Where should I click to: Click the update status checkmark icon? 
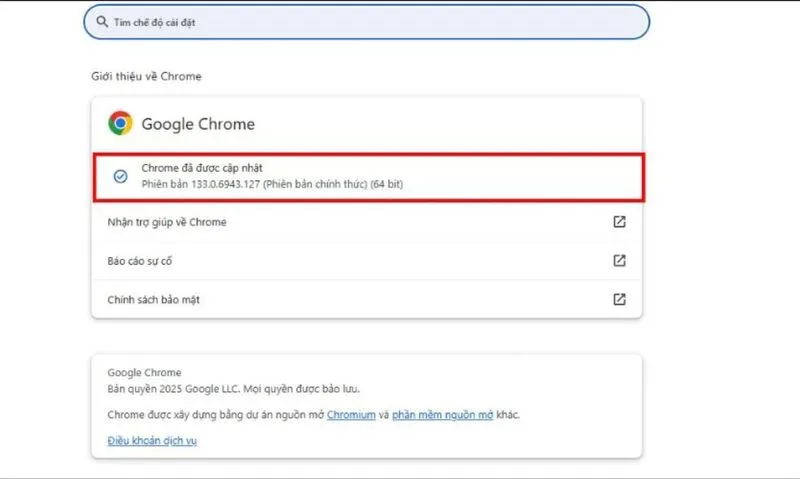click(120, 176)
